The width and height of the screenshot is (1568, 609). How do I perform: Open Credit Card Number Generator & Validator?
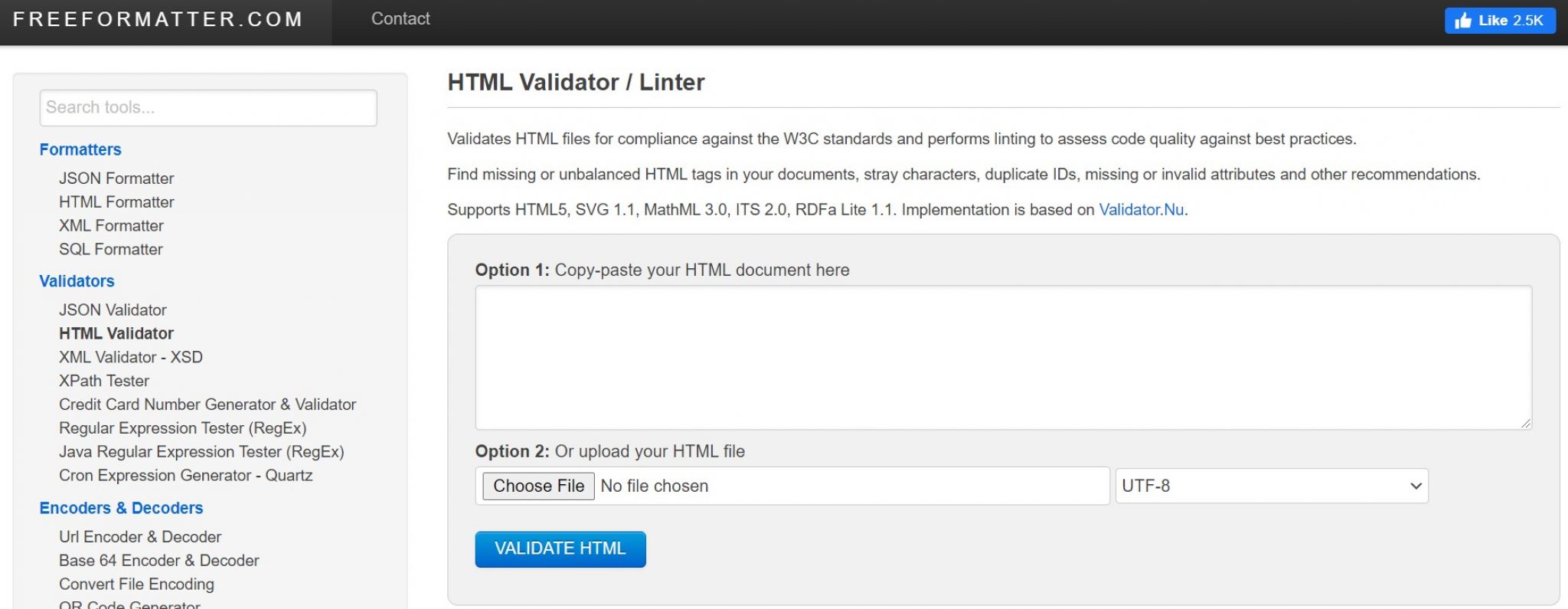(207, 405)
